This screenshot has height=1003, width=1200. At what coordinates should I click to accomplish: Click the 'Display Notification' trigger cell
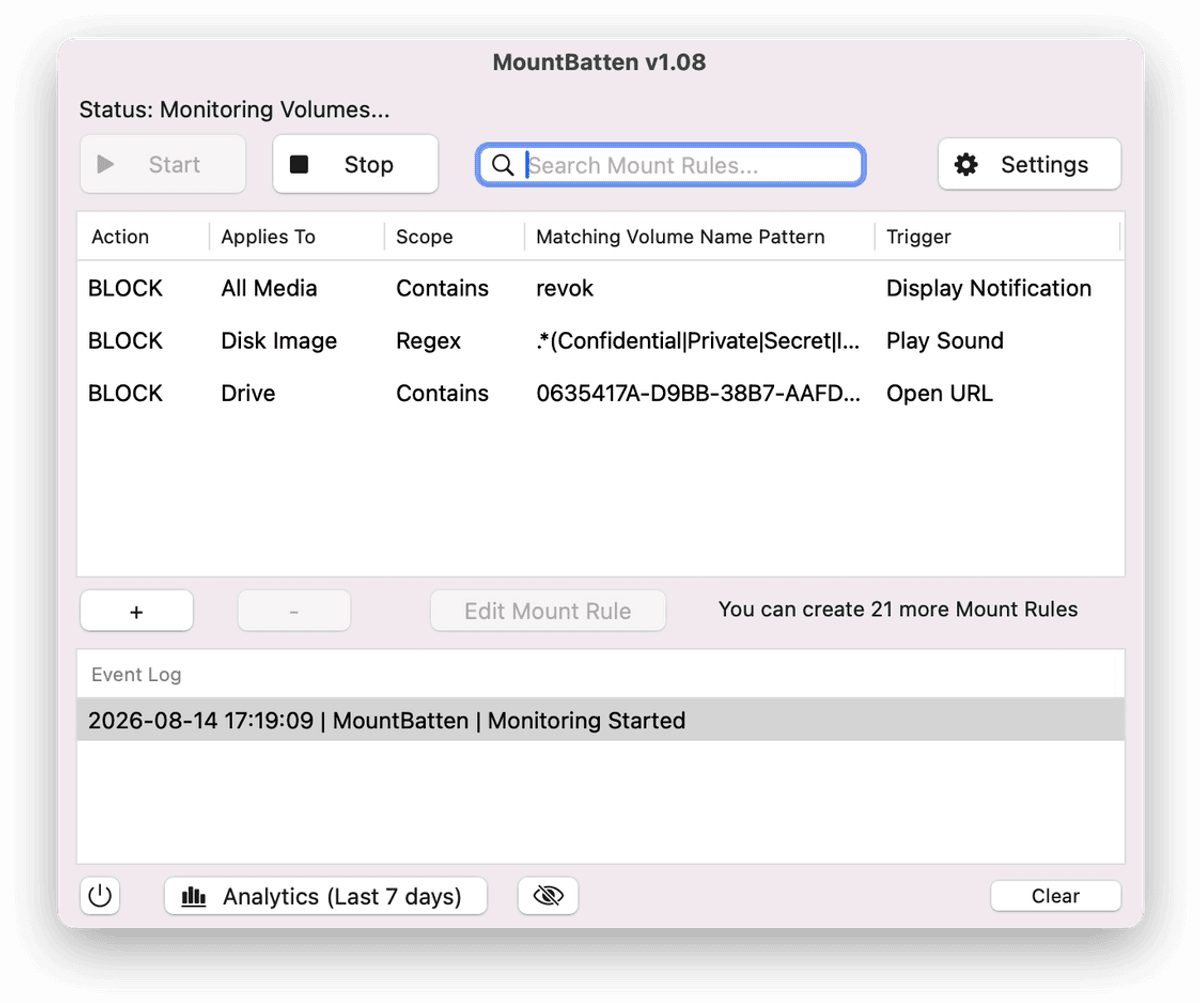click(x=989, y=289)
